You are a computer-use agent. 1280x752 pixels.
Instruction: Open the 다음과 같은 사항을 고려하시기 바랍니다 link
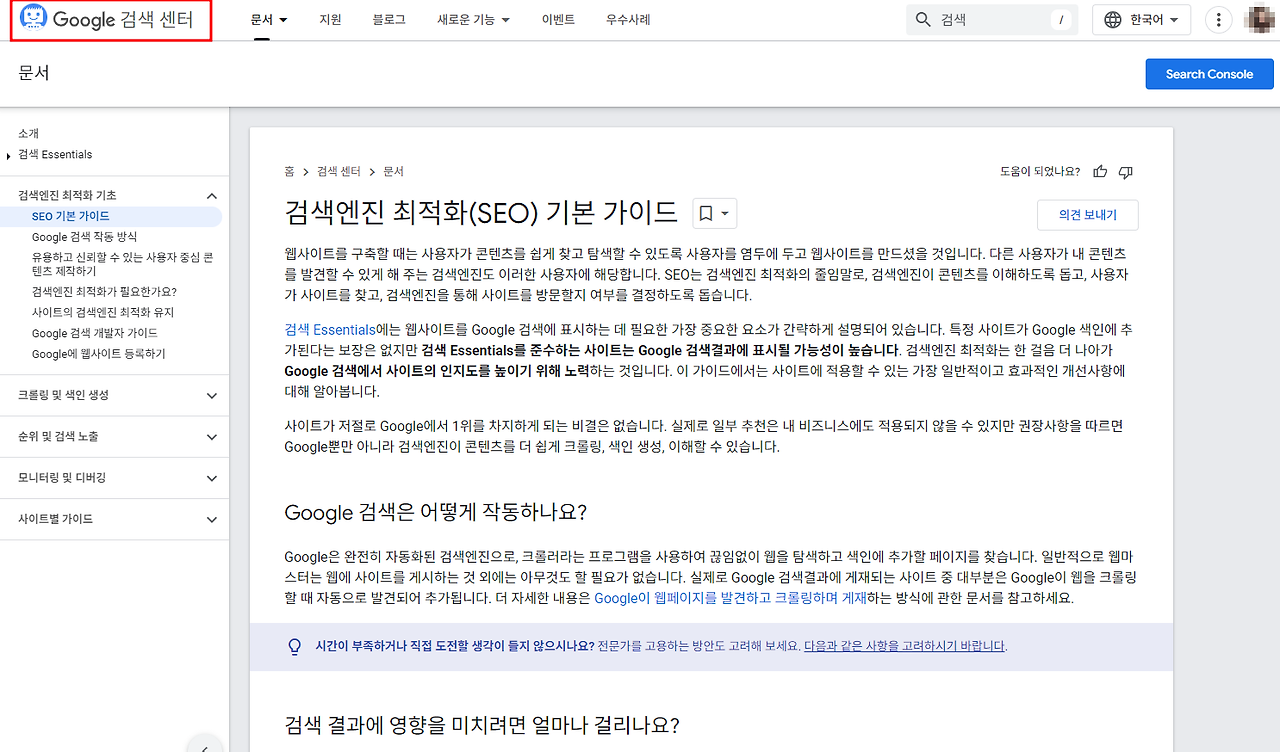(x=904, y=646)
